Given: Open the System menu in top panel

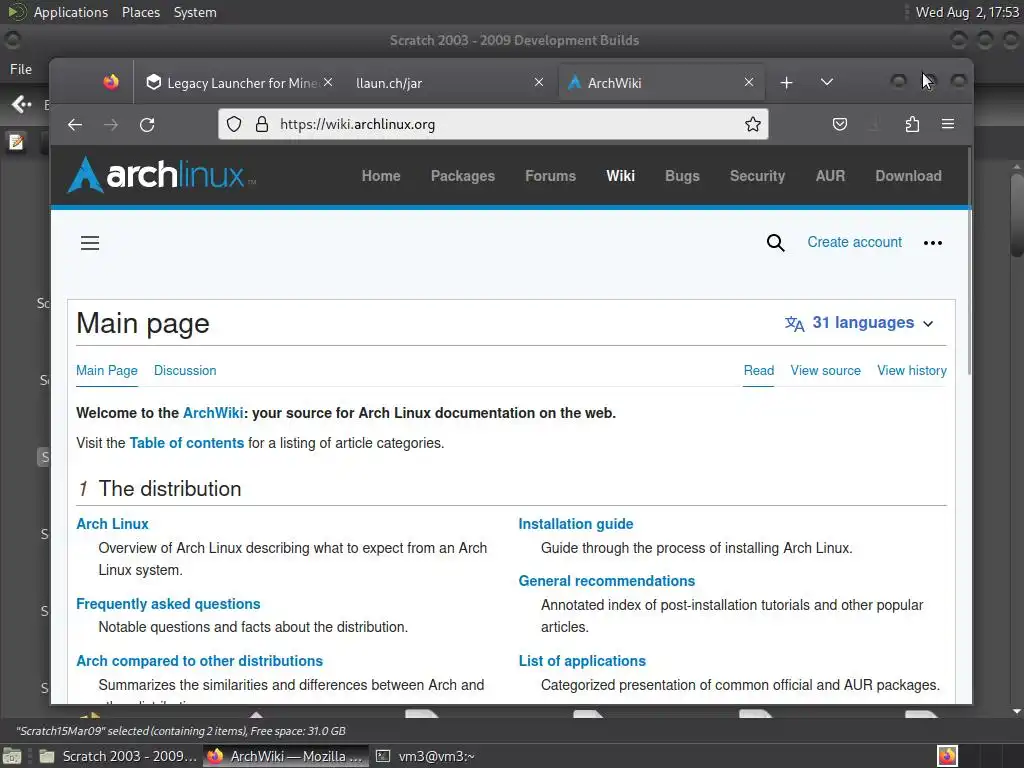Looking at the screenshot, I should [x=195, y=12].
